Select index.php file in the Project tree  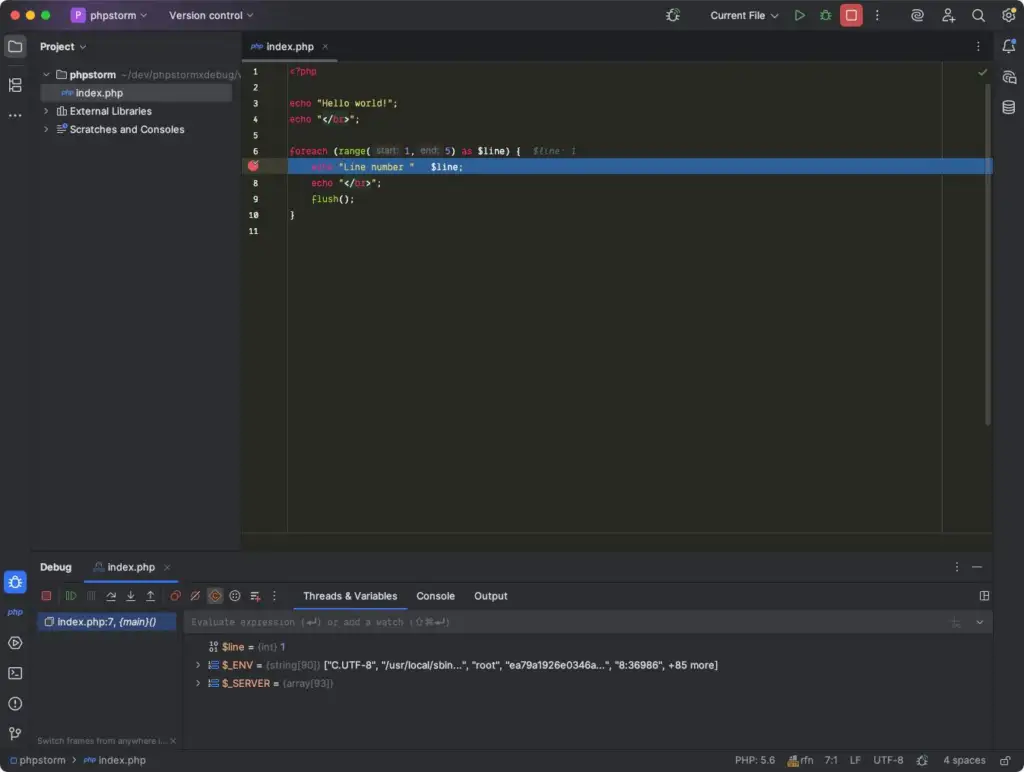tap(136, 93)
